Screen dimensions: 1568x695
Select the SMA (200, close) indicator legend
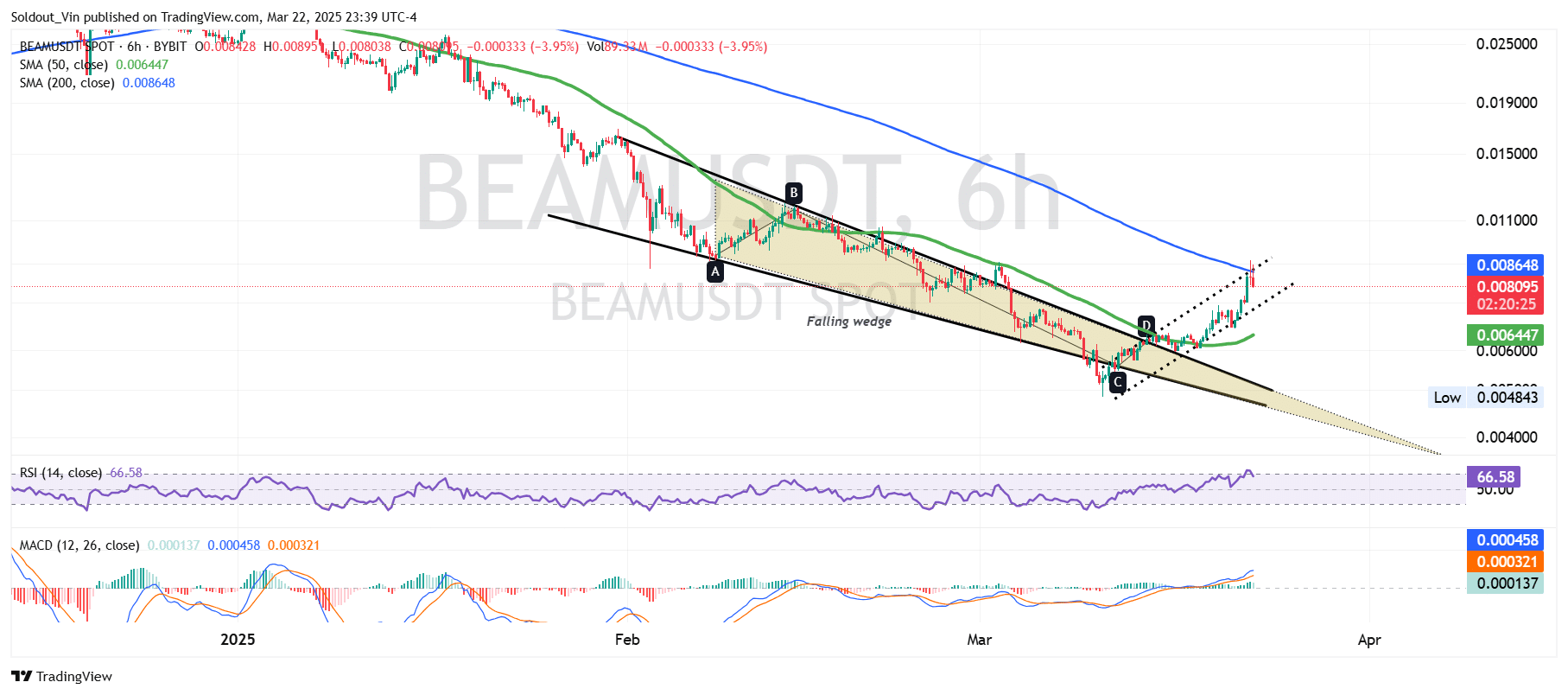pyautogui.click(x=67, y=83)
